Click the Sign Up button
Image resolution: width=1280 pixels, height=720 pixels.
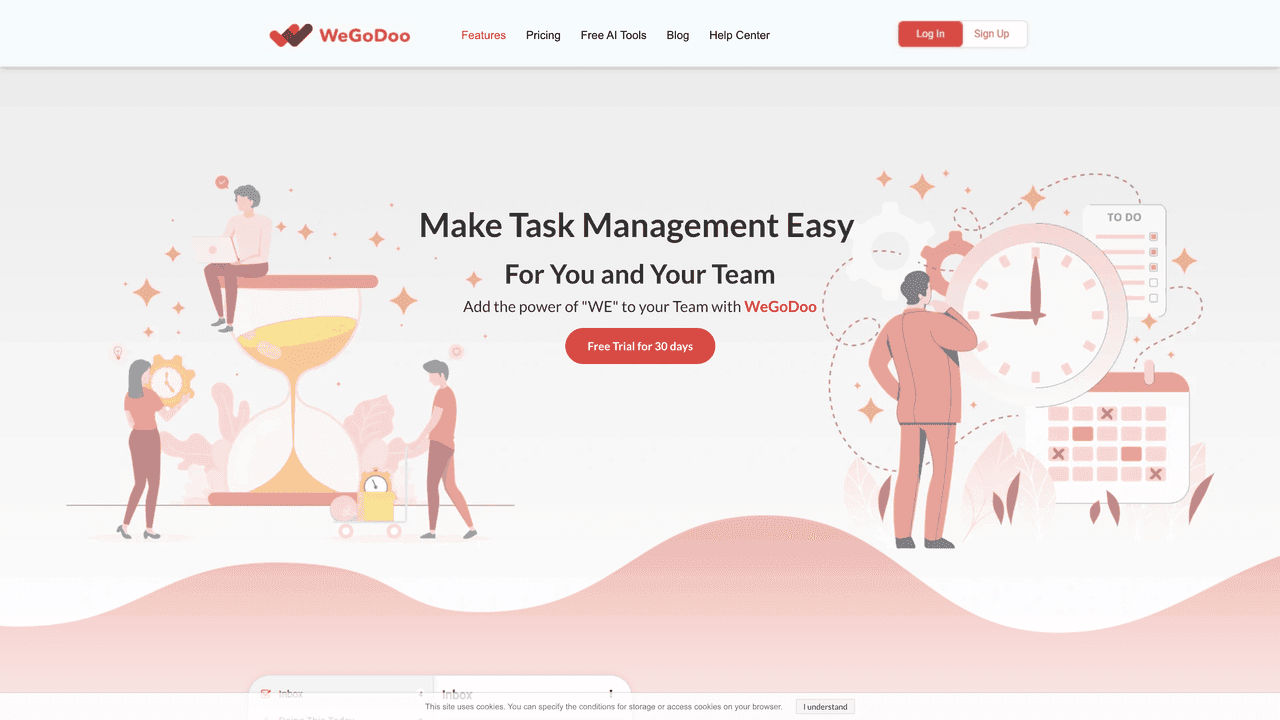point(992,34)
